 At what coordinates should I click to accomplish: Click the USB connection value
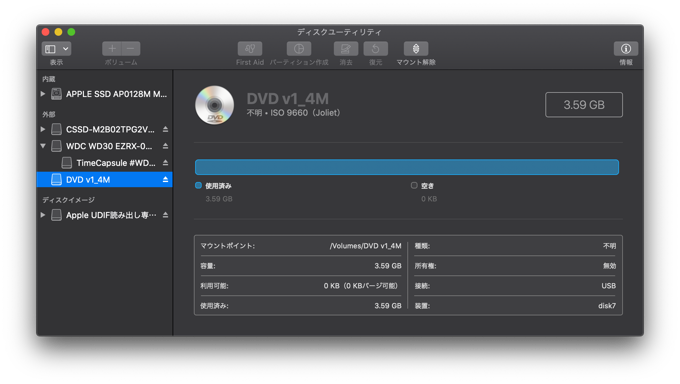[x=608, y=286]
